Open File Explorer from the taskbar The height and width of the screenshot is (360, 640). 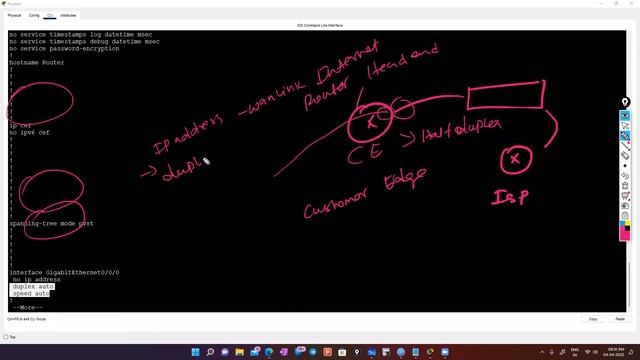[240, 352]
